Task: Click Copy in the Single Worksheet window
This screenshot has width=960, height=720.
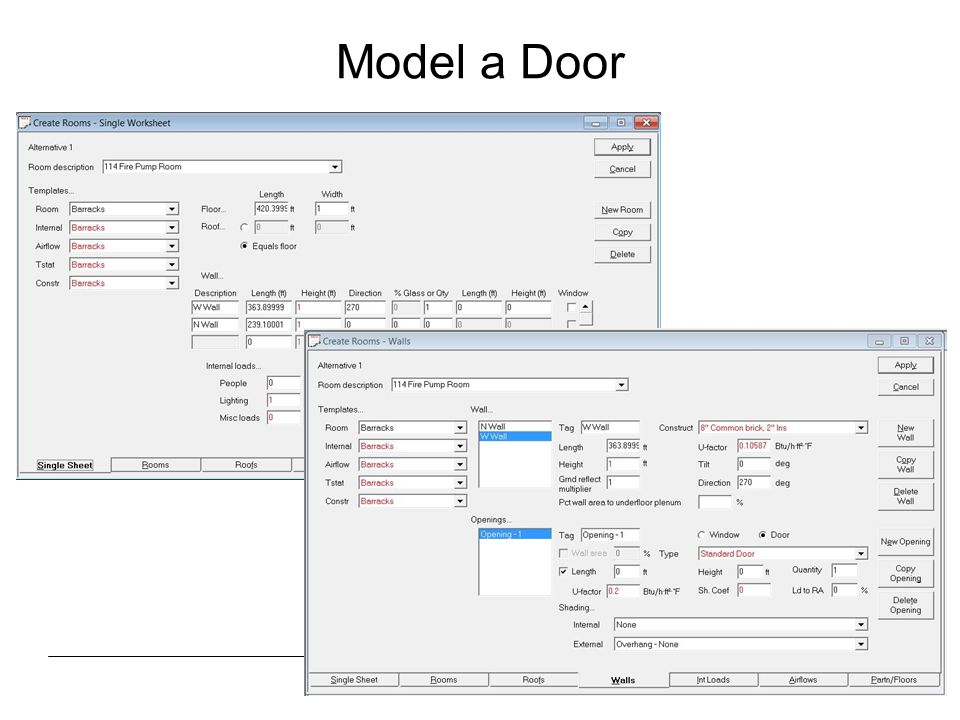Action: [622, 232]
